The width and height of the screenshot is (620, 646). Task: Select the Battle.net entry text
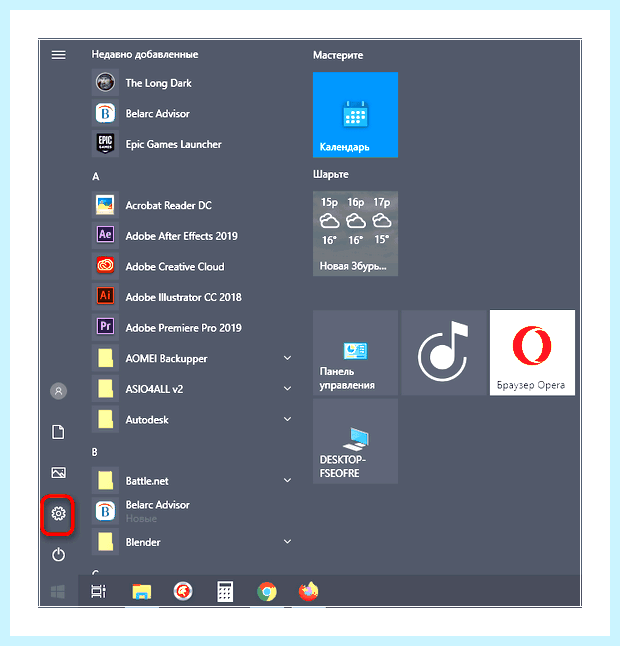pyautogui.click(x=147, y=481)
